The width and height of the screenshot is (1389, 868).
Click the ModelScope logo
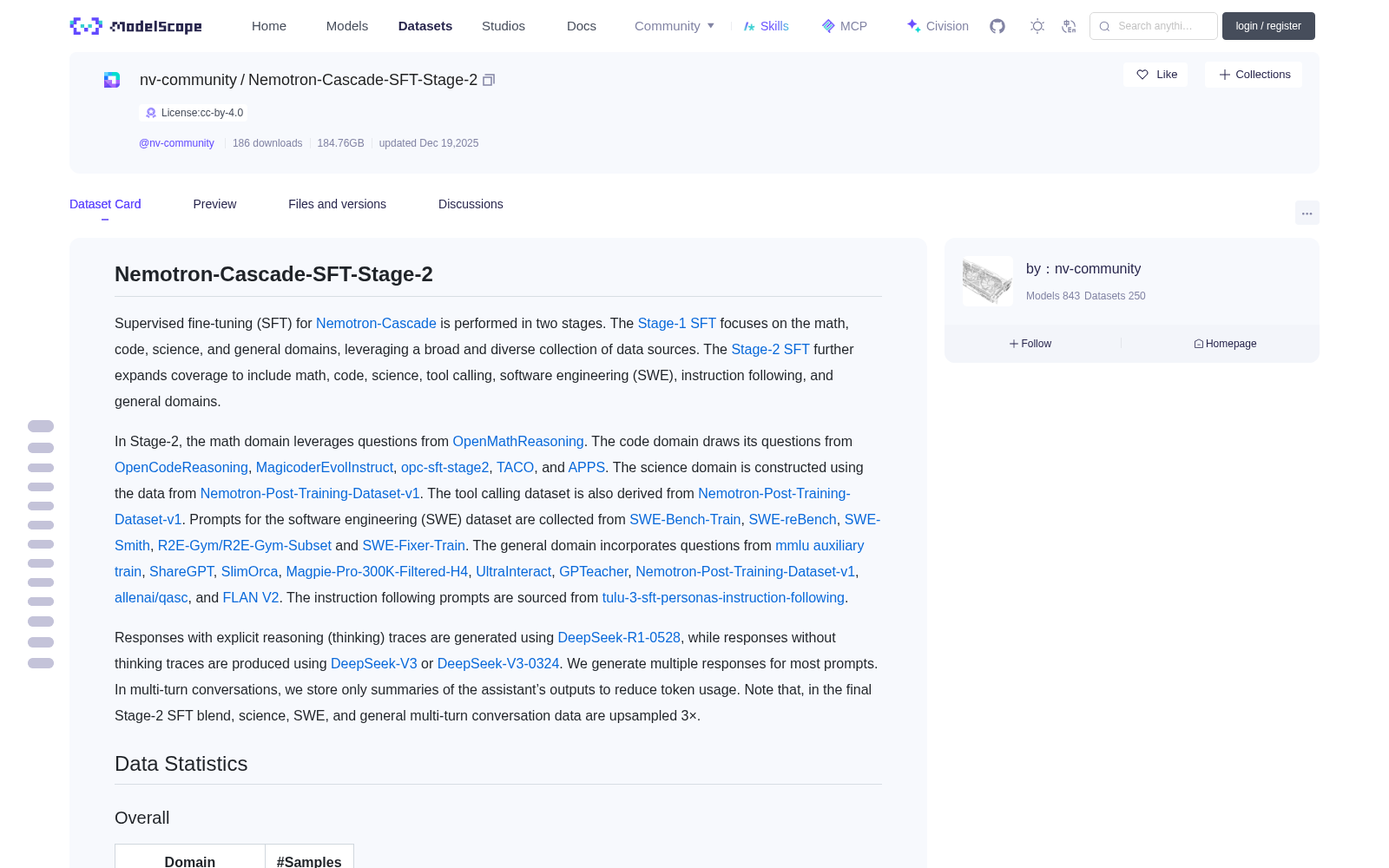[x=135, y=26]
